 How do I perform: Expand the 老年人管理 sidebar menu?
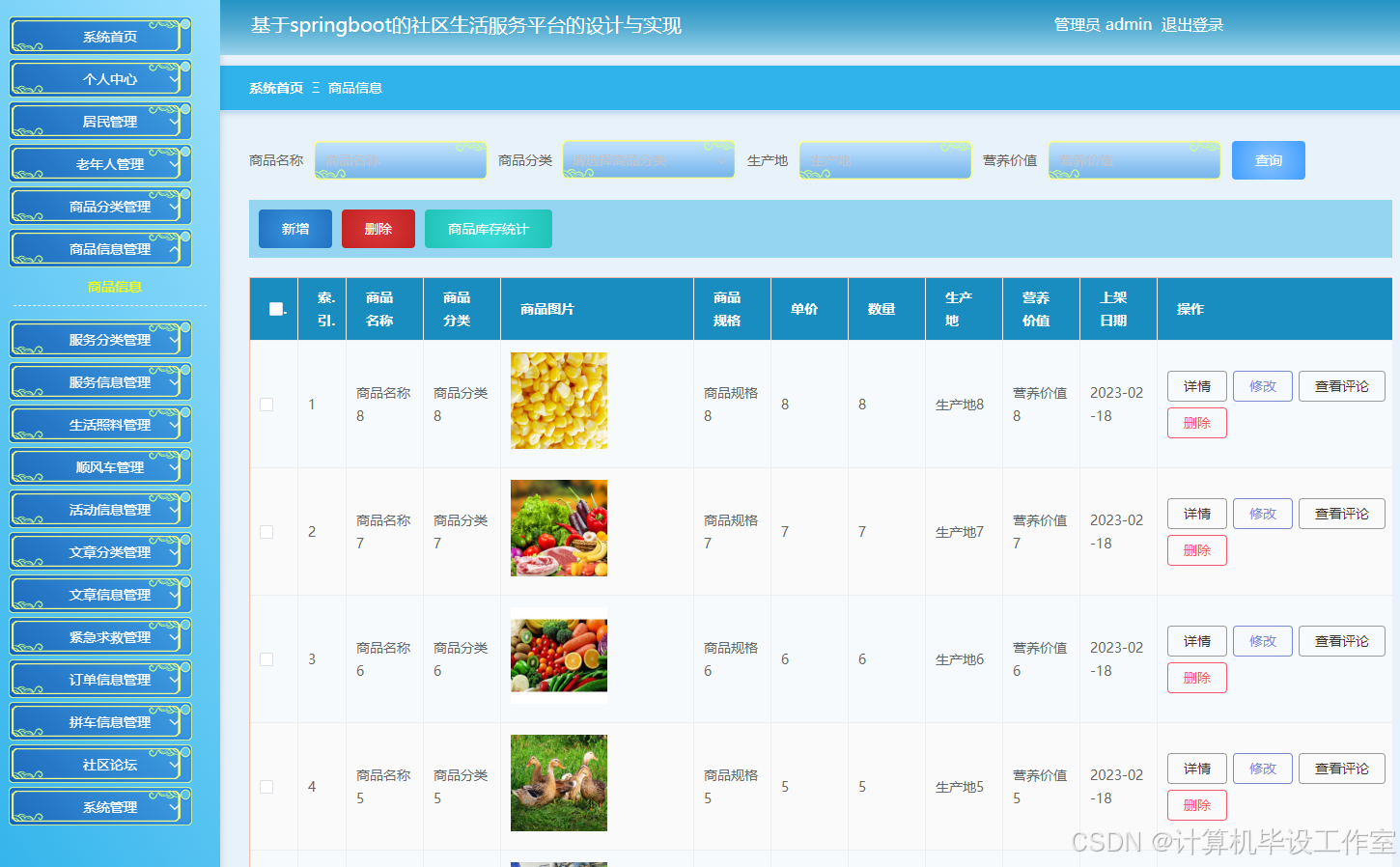(100, 163)
